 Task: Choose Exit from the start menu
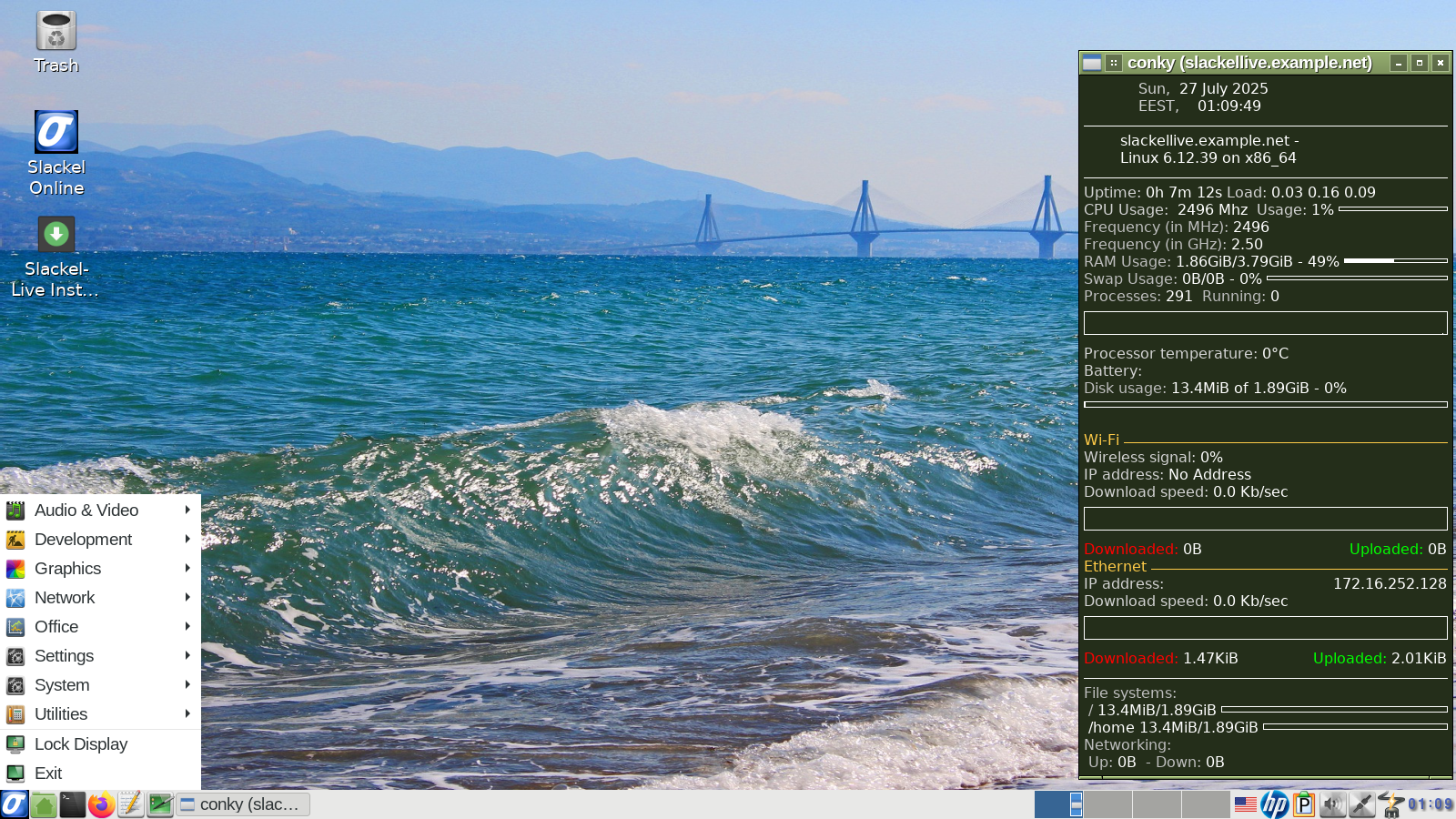[x=48, y=773]
